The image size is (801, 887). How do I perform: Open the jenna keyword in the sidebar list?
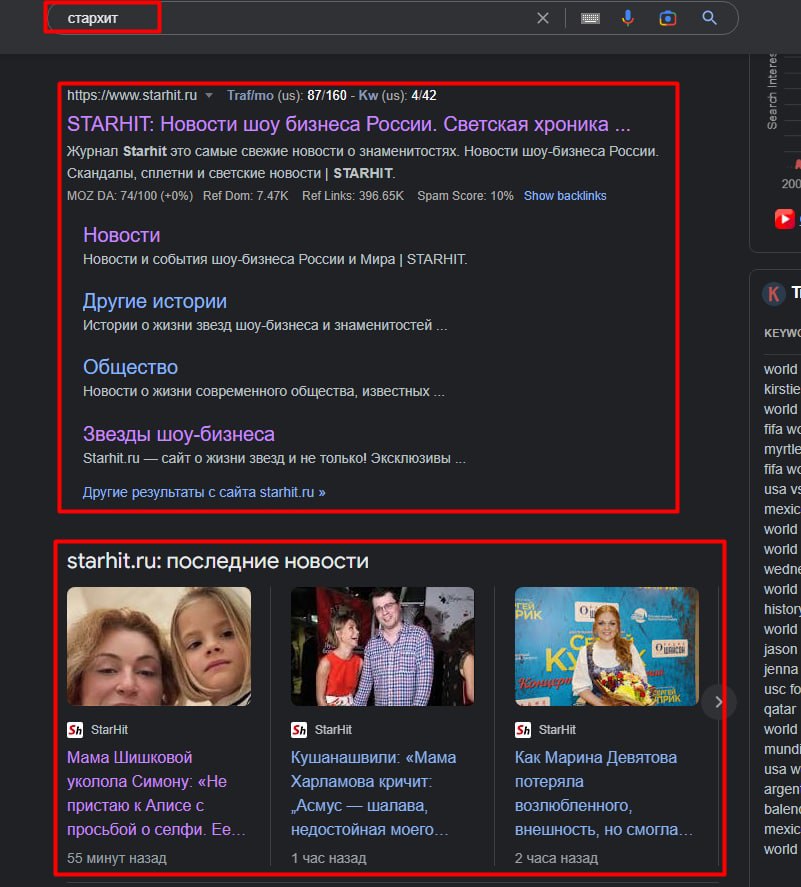(780, 669)
